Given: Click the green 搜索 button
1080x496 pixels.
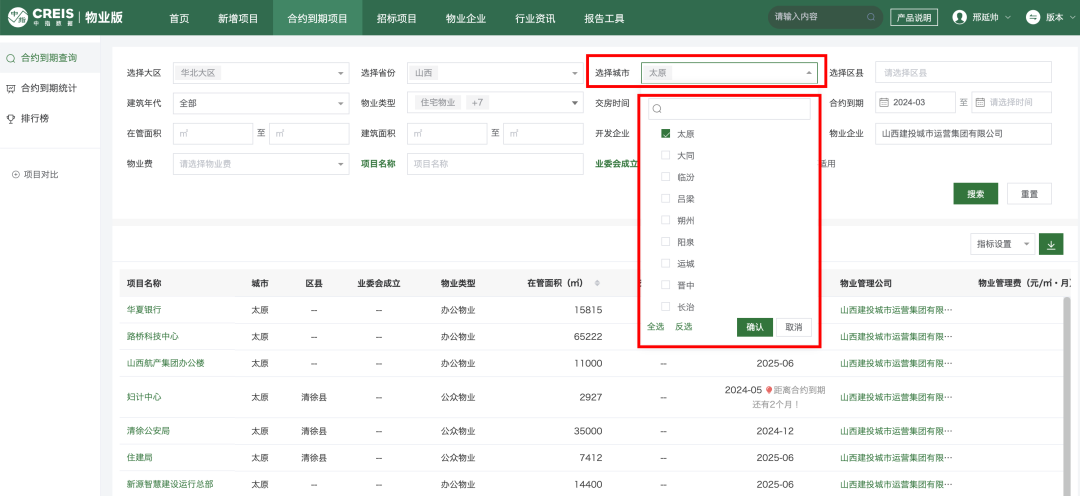Looking at the screenshot, I should tap(975, 194).
